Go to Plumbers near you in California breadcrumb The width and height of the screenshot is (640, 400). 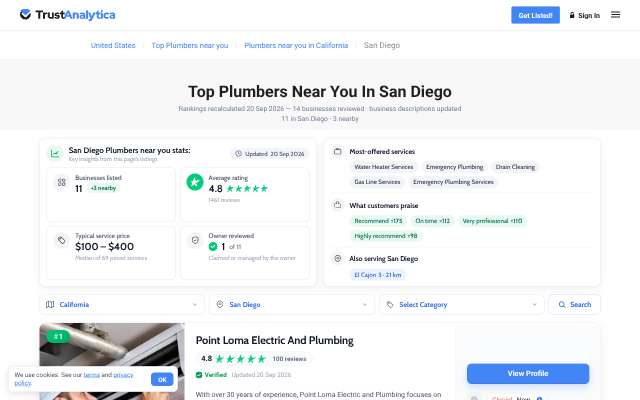pyautogui.click(x=296, y=45)
